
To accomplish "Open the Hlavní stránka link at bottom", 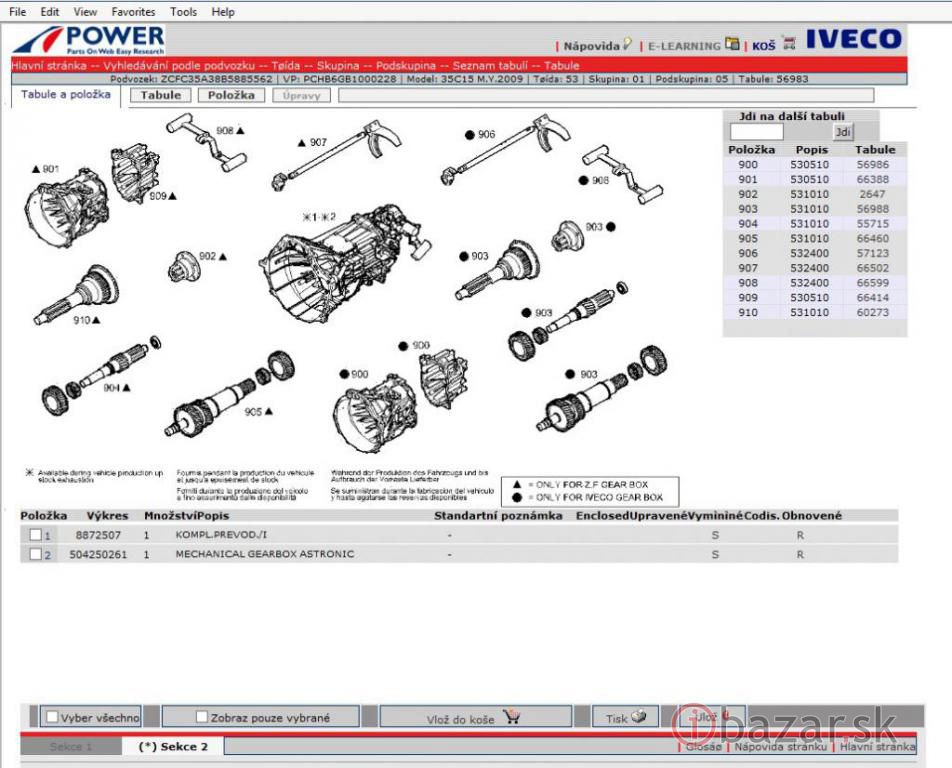I will 877,746.
